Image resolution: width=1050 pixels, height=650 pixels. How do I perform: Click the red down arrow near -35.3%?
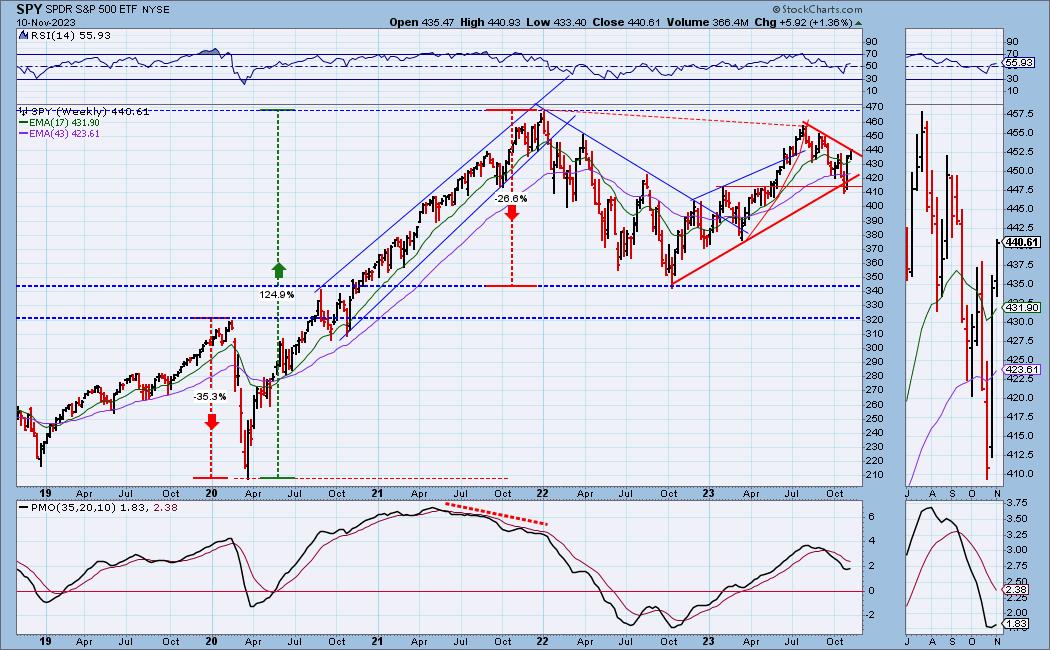click(212, 421)
